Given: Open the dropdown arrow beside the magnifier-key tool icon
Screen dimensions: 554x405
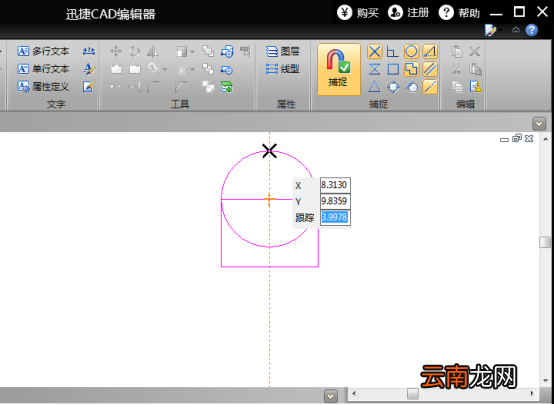Looking at the screenshot, I should [x=165, y=70].
